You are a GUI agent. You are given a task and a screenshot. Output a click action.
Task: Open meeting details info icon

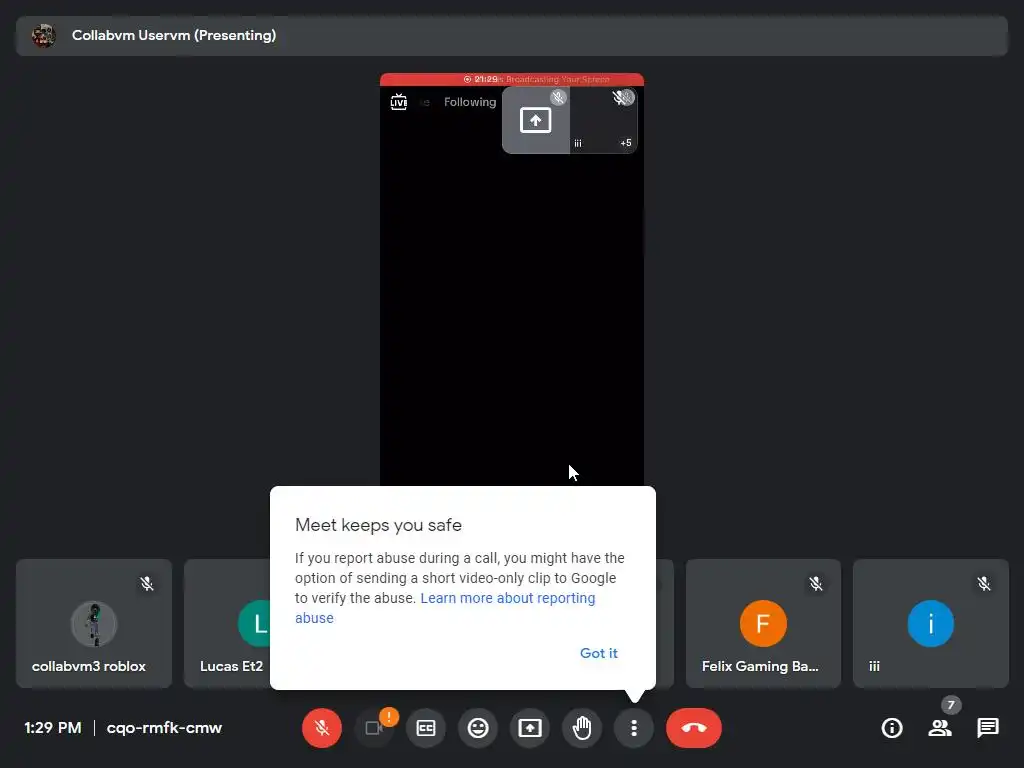892,728
